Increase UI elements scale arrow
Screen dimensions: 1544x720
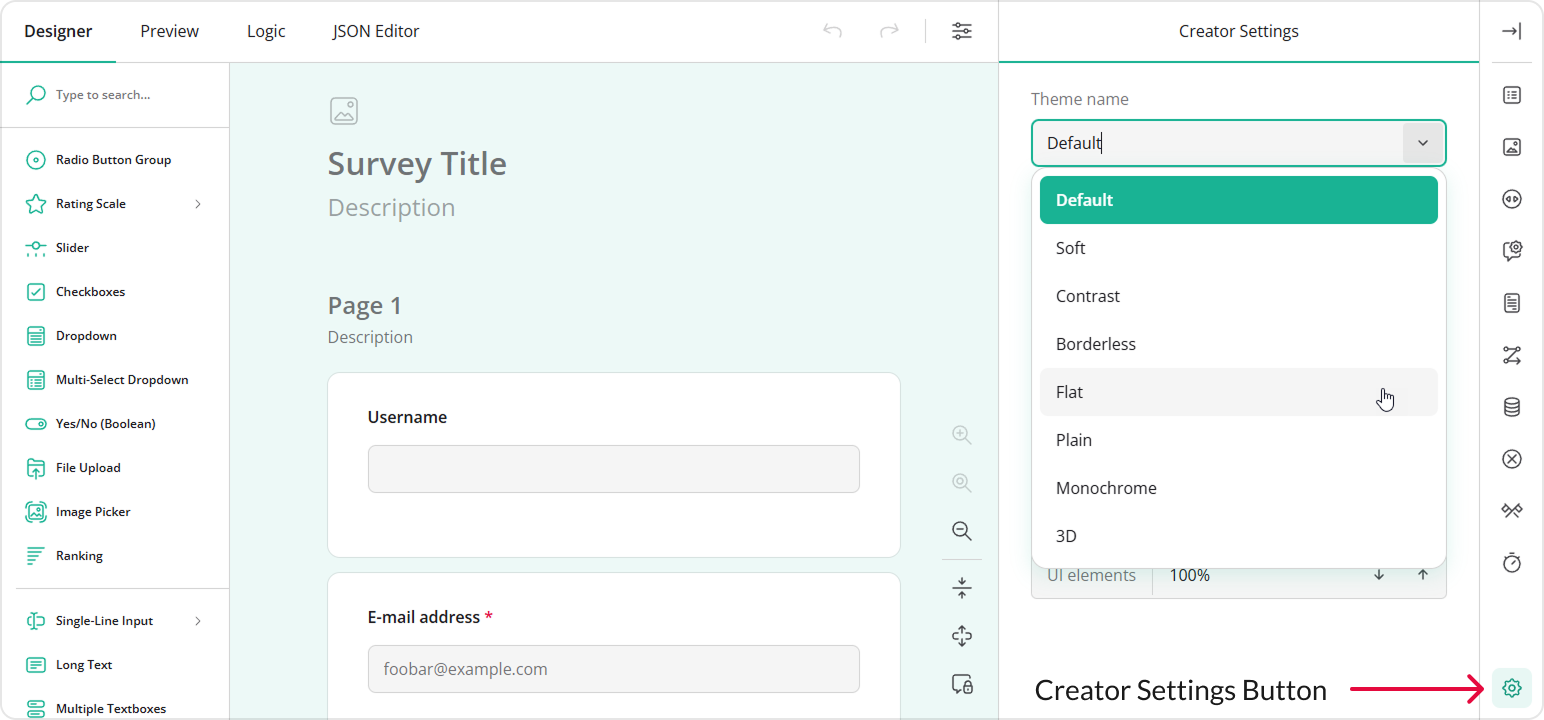coord(1423,575)
